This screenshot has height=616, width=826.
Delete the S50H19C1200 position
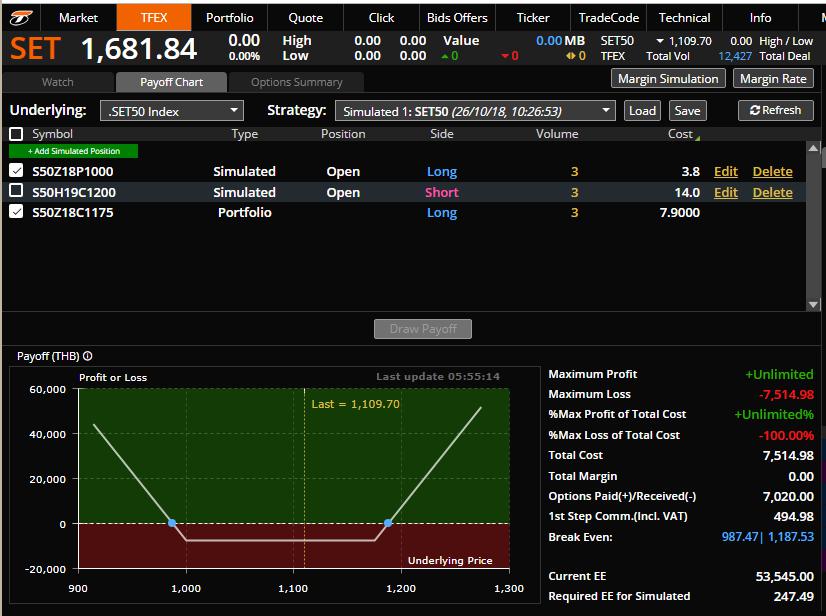tap(772, 192)
